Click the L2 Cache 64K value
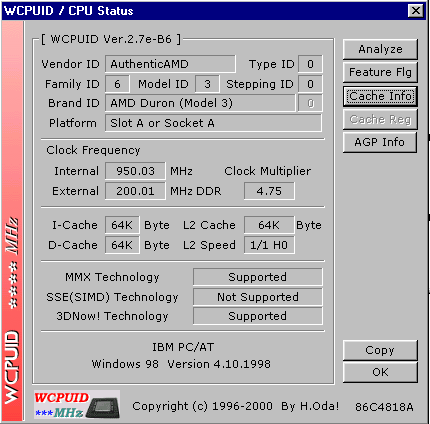 click(x=269, y=225)
